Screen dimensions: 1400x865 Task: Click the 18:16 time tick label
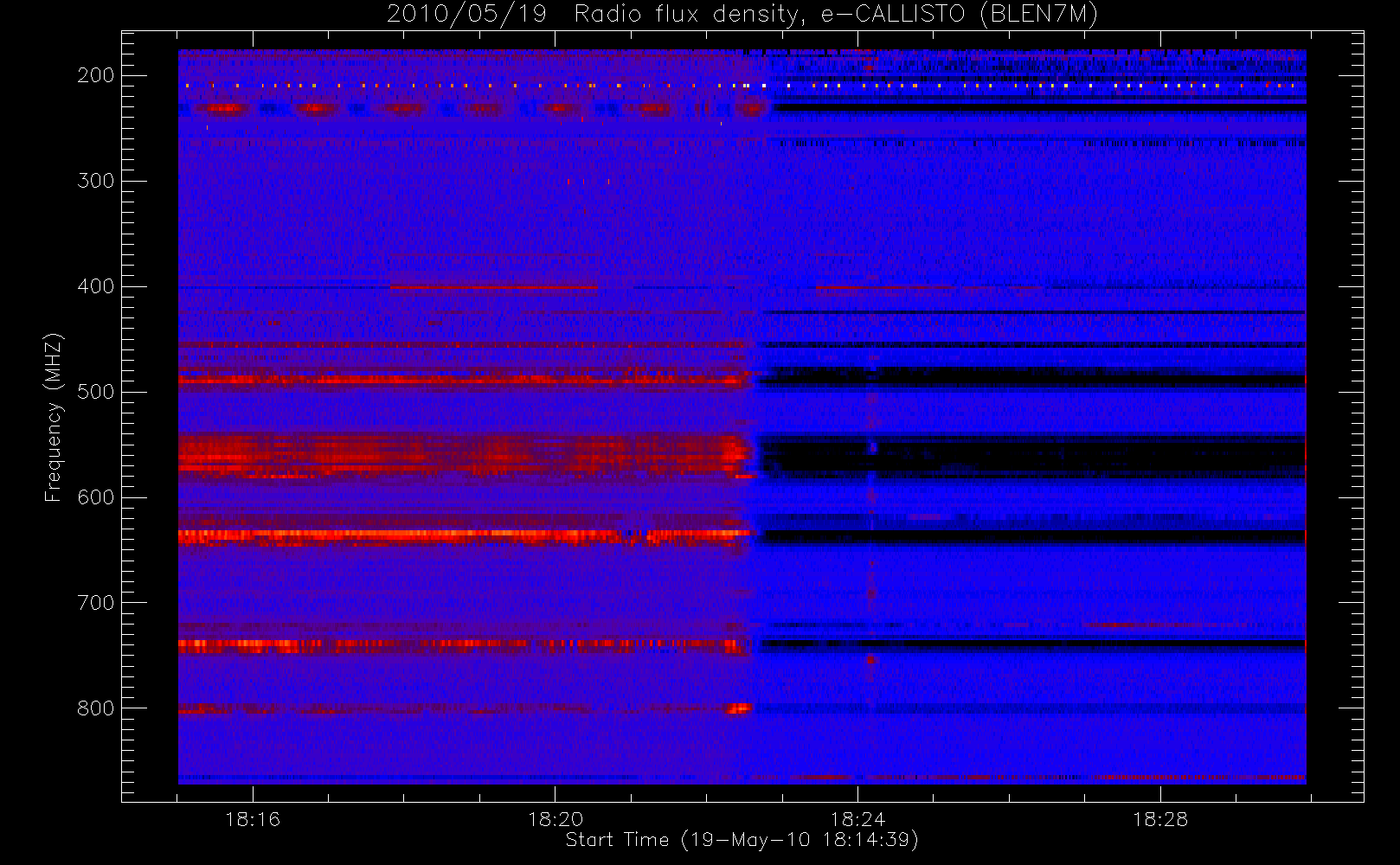tap(253, 819)
